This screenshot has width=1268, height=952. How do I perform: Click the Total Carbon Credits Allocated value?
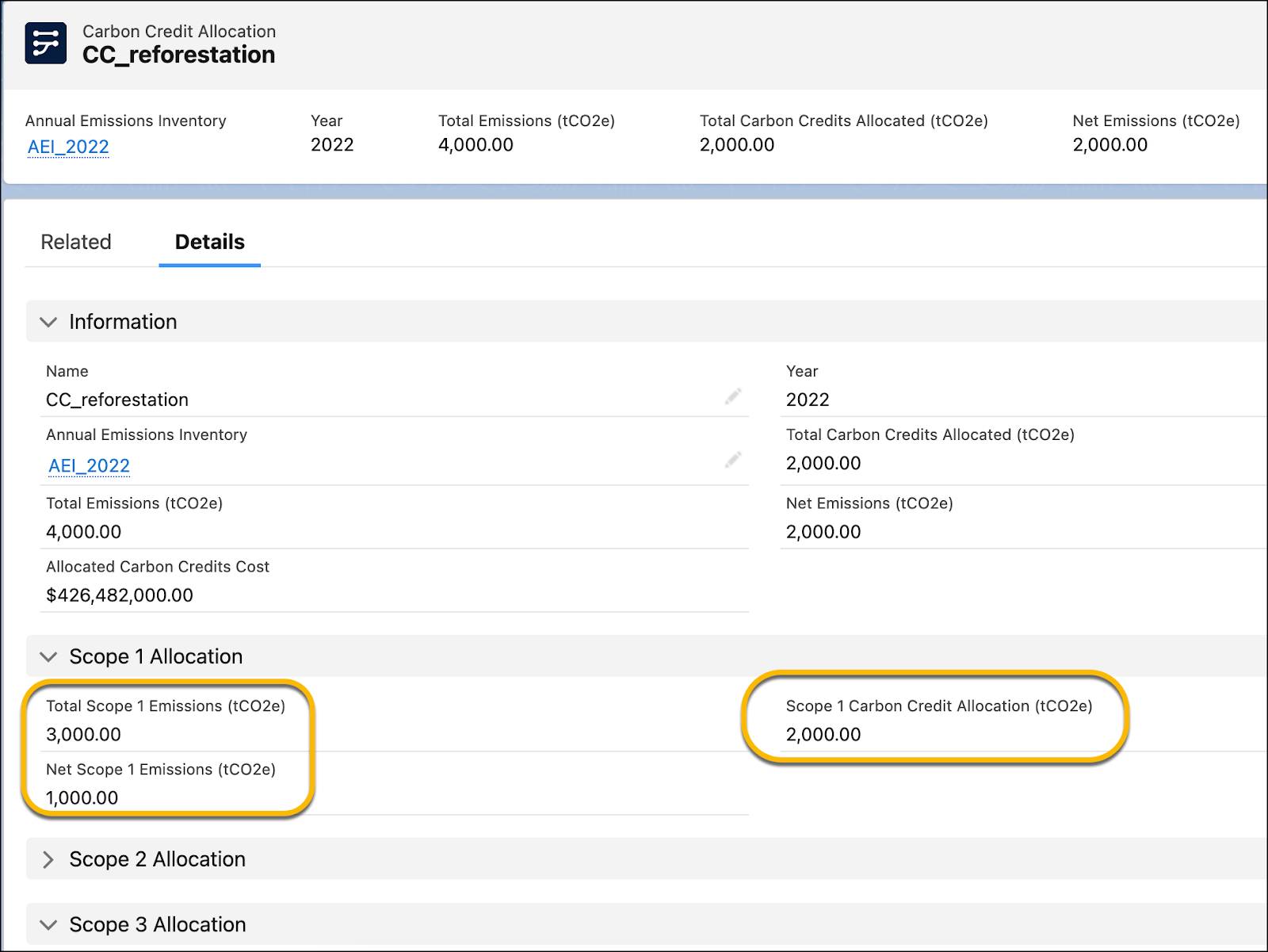click(823, 463)
